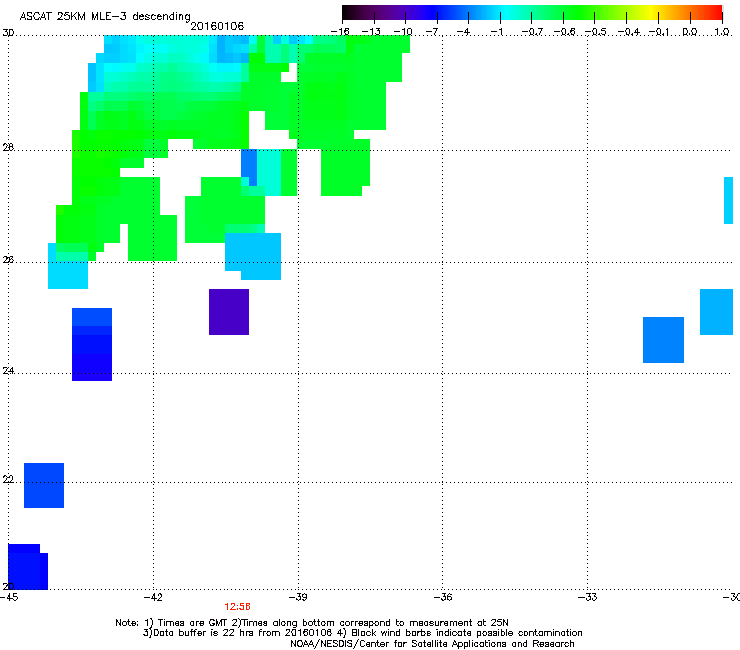Image resolution: width=740 pixels, height=650 pixels.
Task: Select the -16 color bar label
Action: (340, 32)
